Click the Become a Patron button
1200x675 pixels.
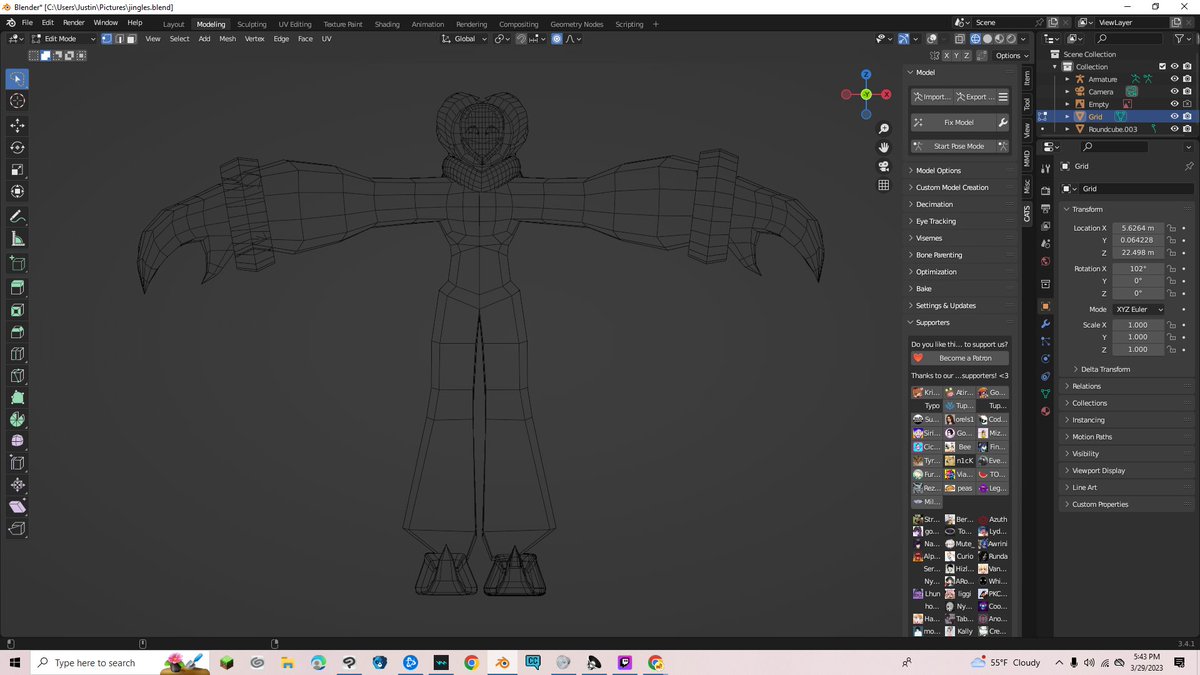coord(959,358)
